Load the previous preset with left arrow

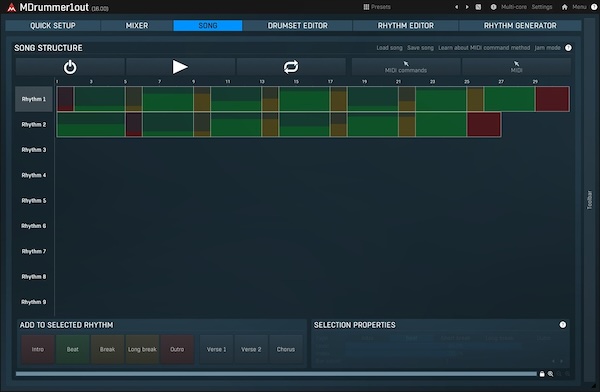pos(457,7)
